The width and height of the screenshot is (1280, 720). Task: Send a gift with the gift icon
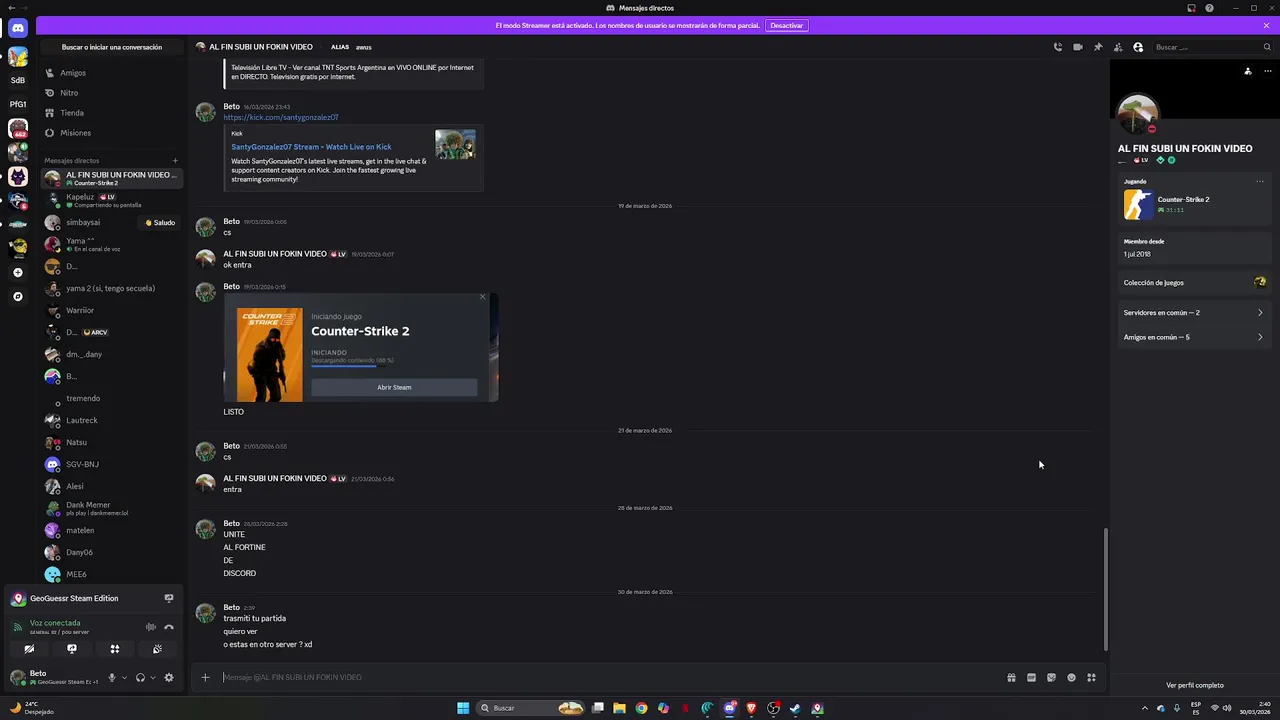1011,677
